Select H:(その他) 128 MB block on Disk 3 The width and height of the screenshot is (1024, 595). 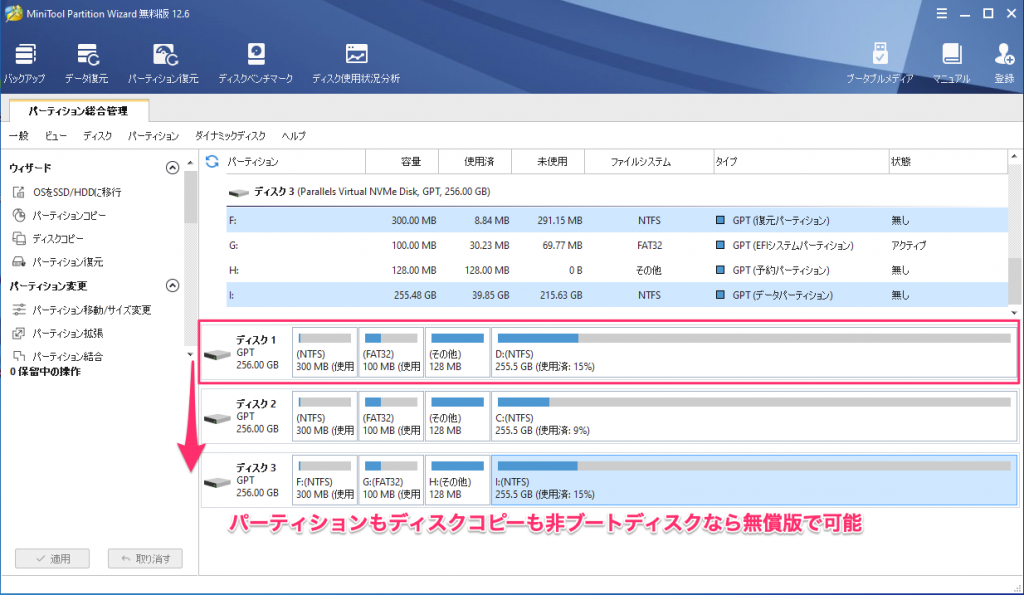(457, 480)
